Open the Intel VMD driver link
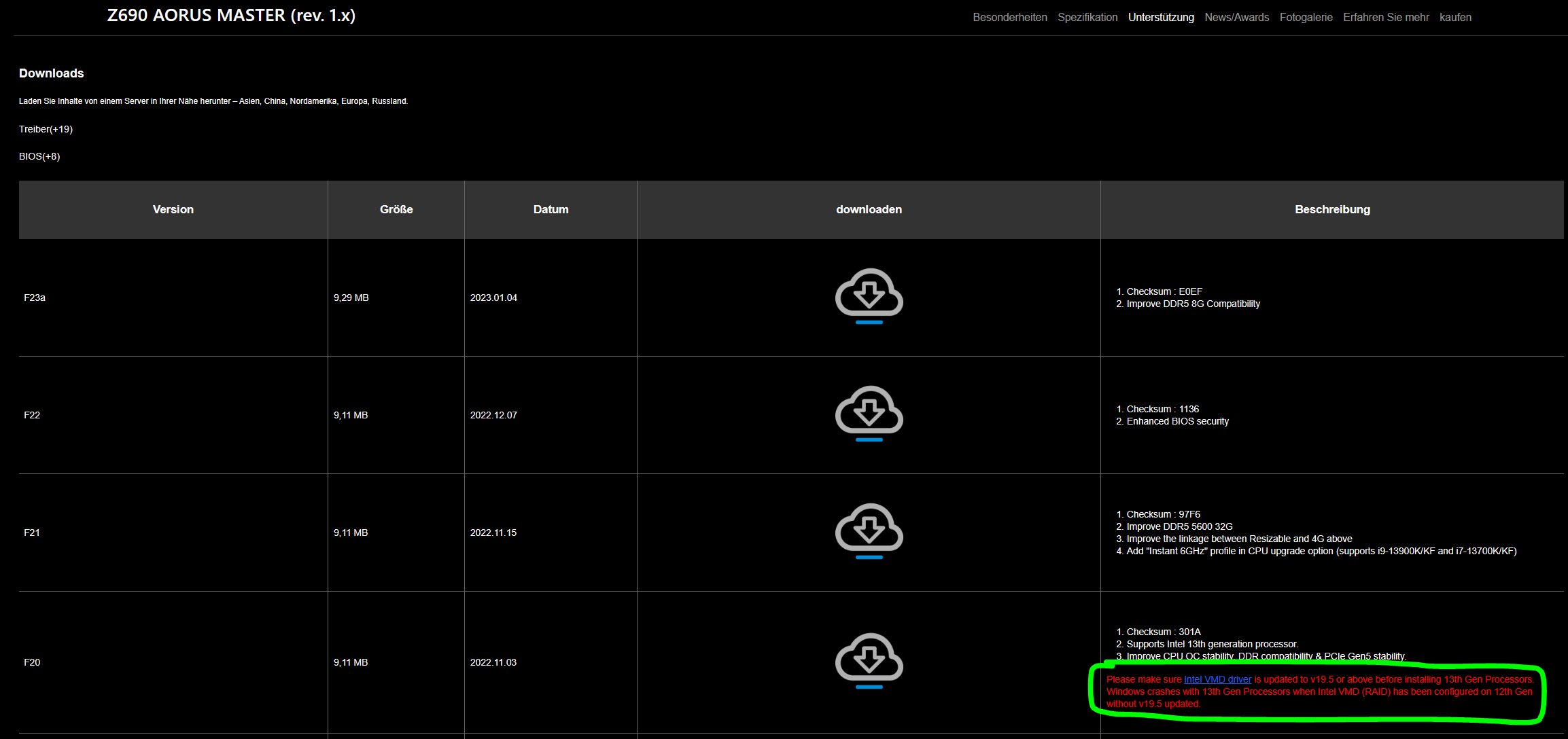This screenshot has height=739, width=1568. coord(1217,679)
